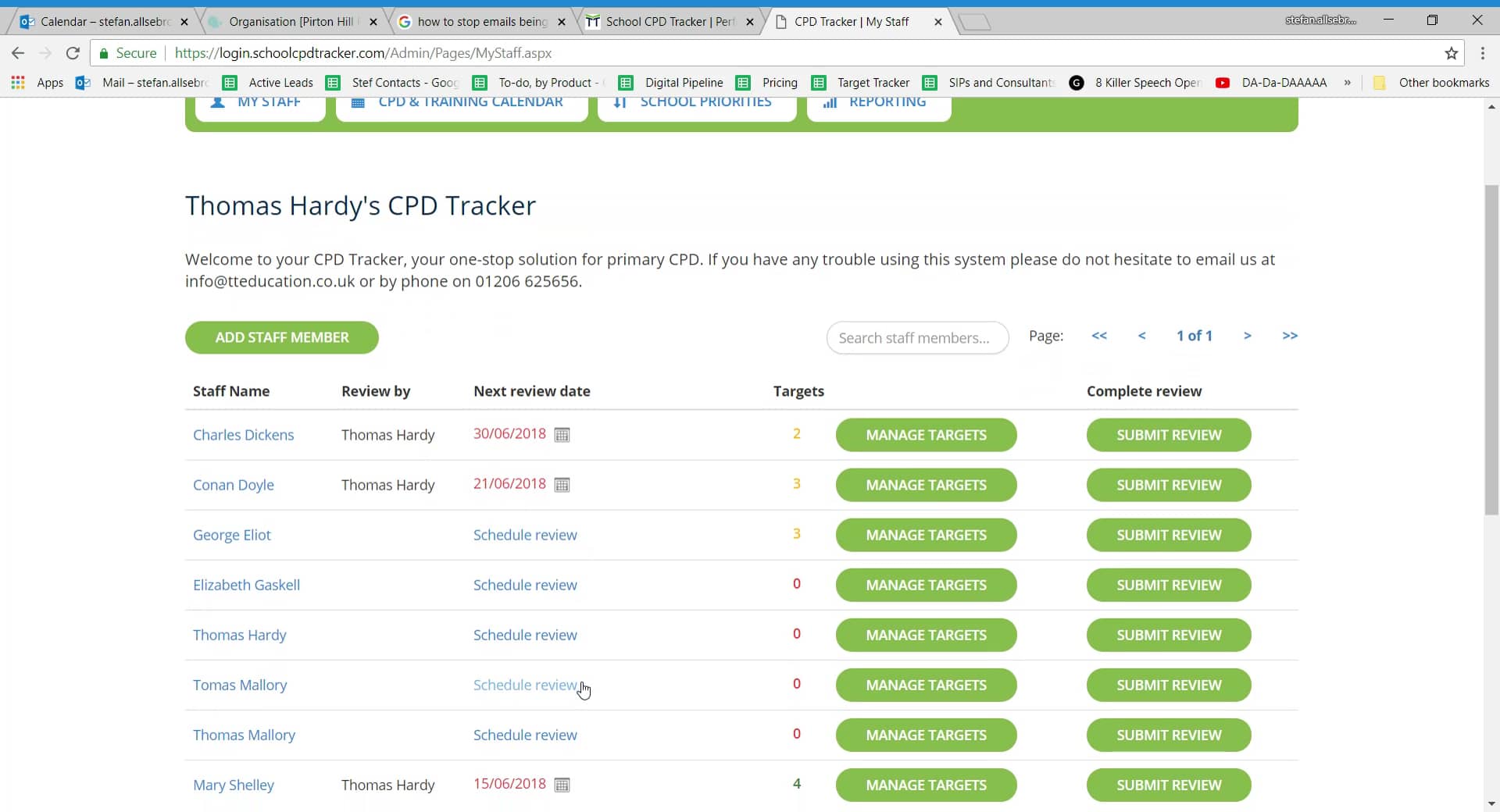
Task: Click the REPORTING bar chart icon
Action: click(x=831, y=101)
